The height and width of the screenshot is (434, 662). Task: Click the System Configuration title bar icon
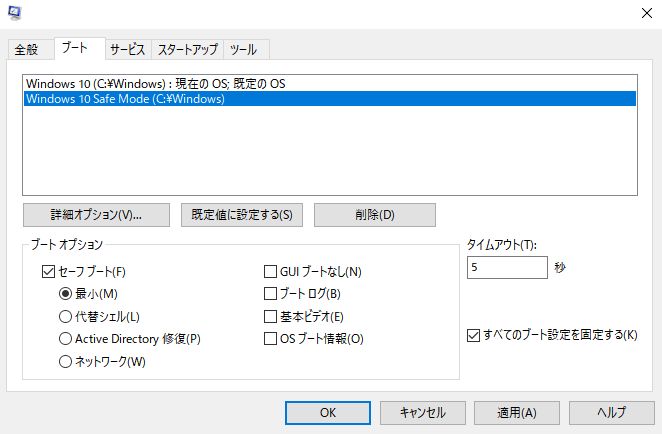pos(15,13)
